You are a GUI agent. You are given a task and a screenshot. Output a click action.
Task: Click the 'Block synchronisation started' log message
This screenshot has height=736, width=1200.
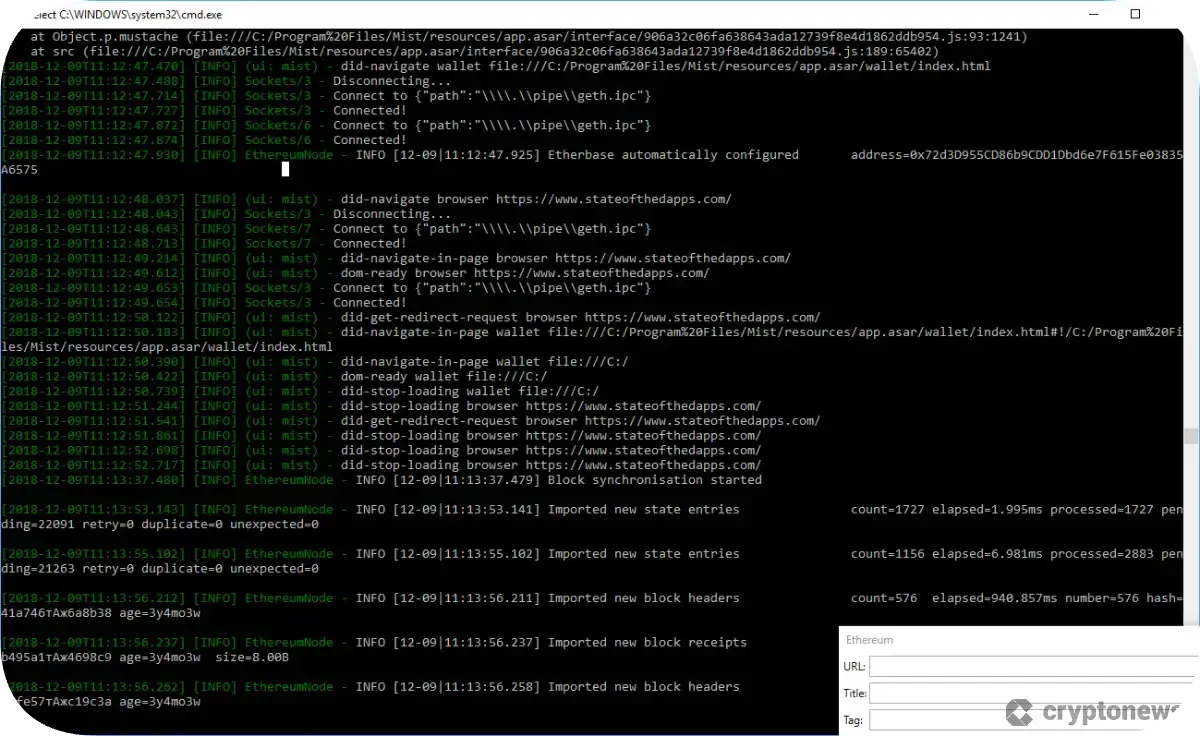pos(654,480)
